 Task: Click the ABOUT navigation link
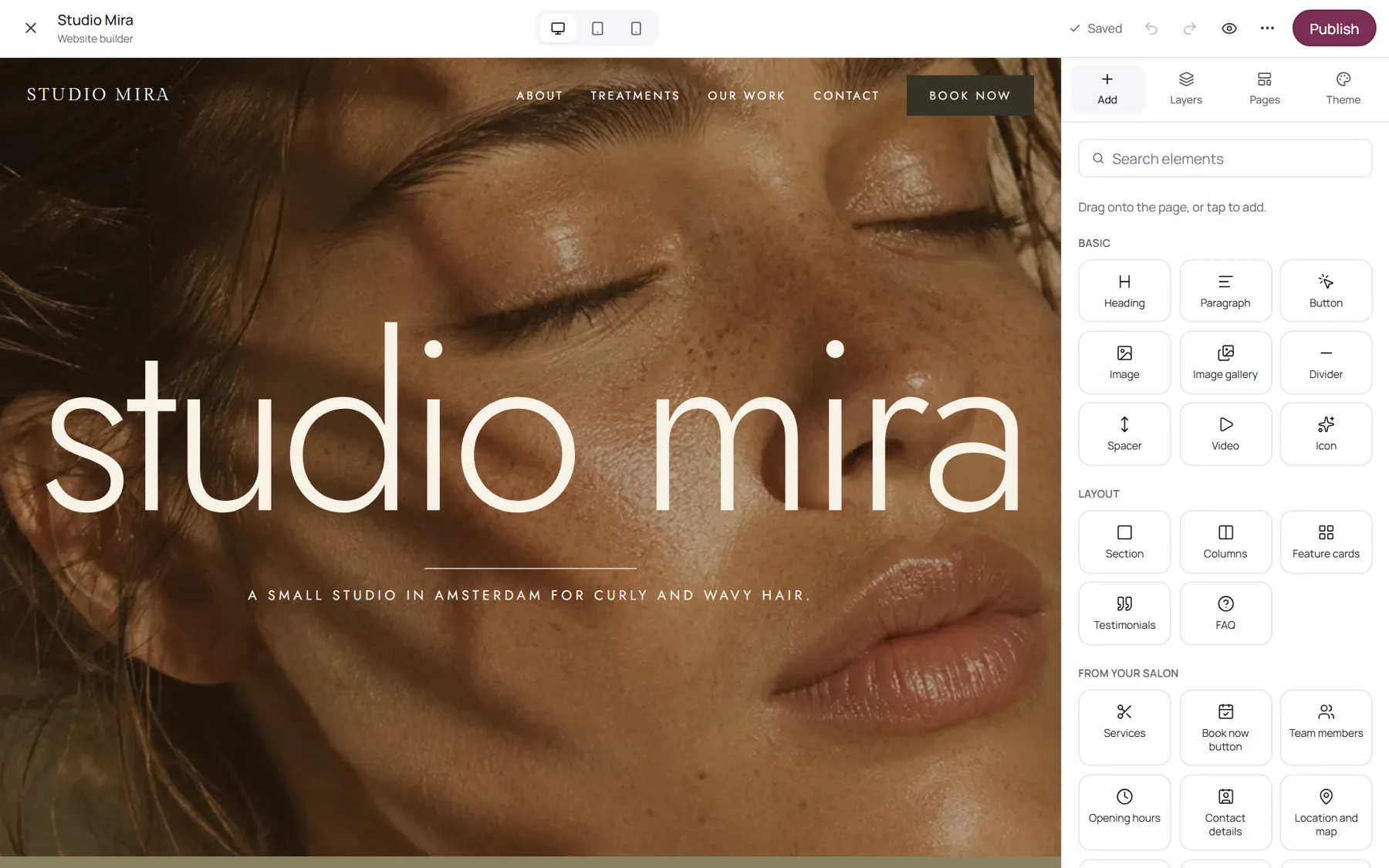tap(539, 96)
